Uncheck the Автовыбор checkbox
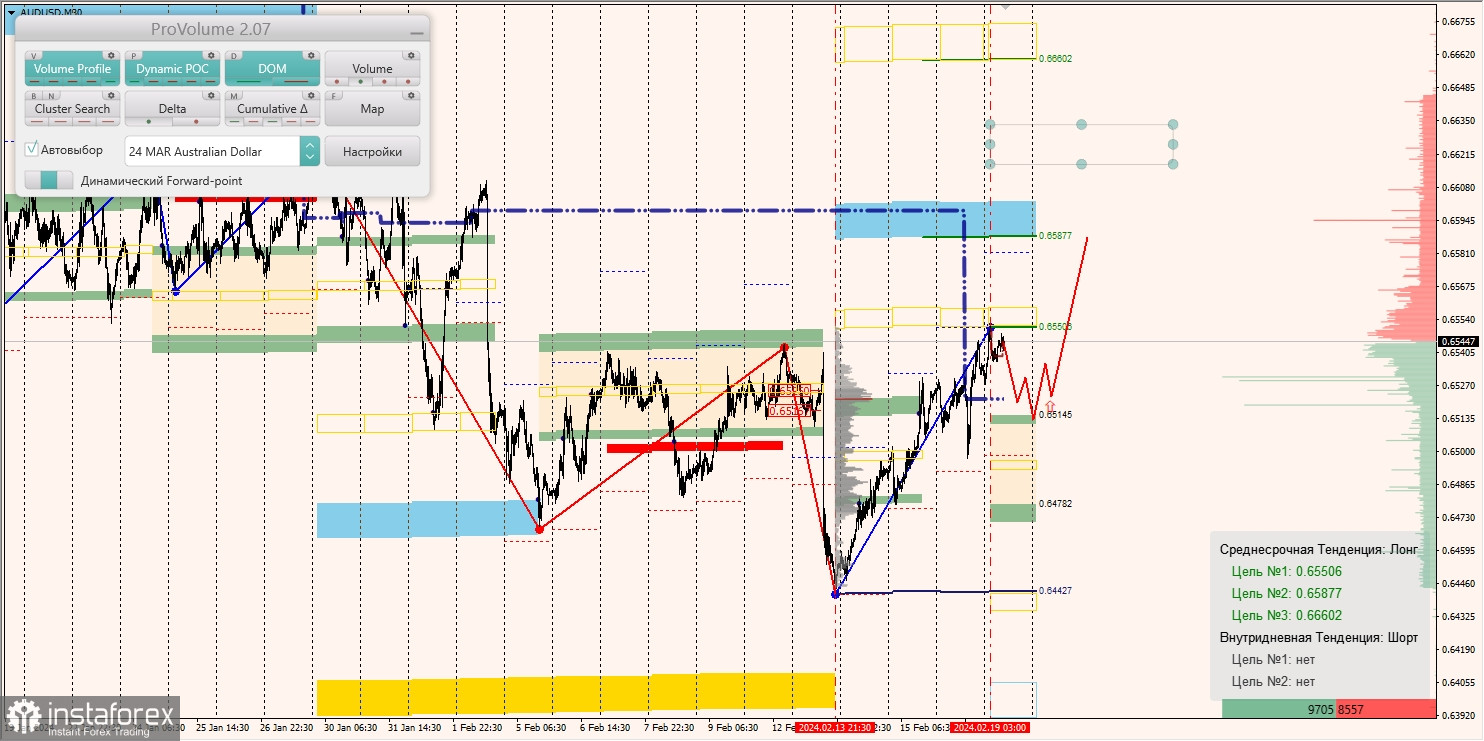 point(32,149)
